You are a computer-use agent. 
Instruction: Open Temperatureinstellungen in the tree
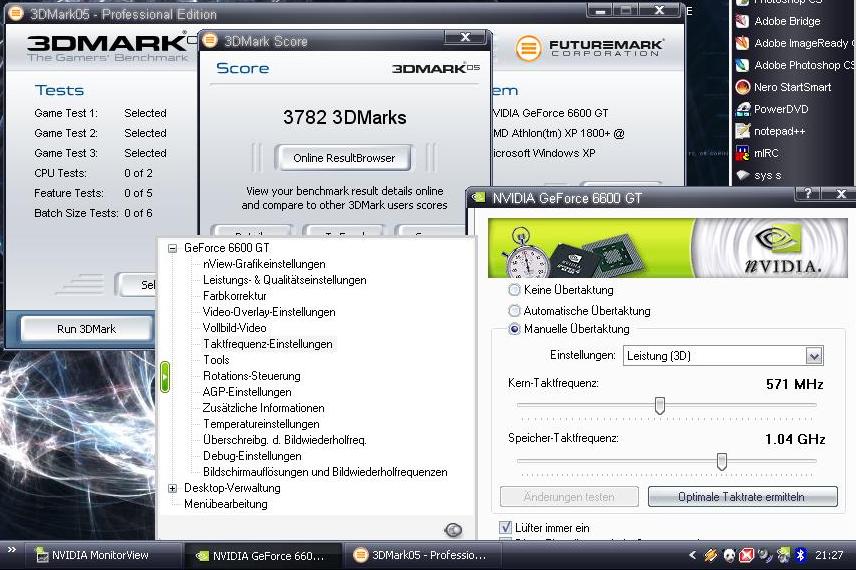[x=261, y=424]
